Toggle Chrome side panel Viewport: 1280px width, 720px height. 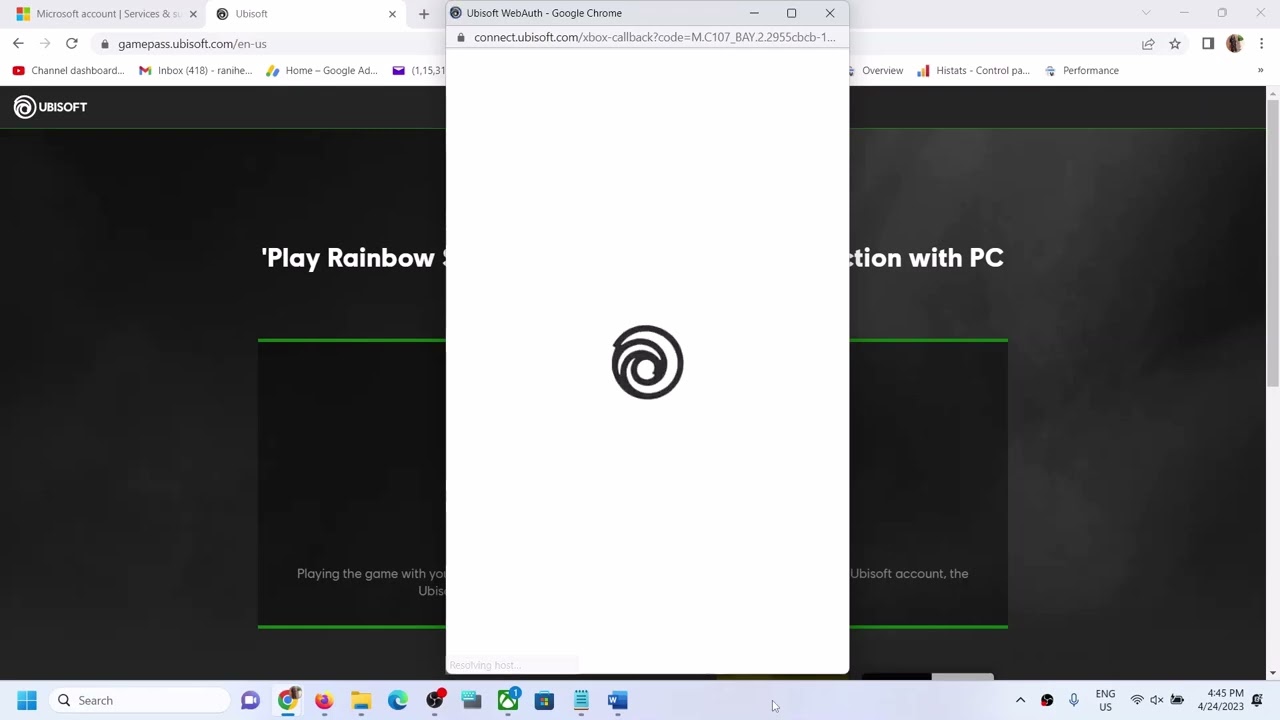(1208, 44)
